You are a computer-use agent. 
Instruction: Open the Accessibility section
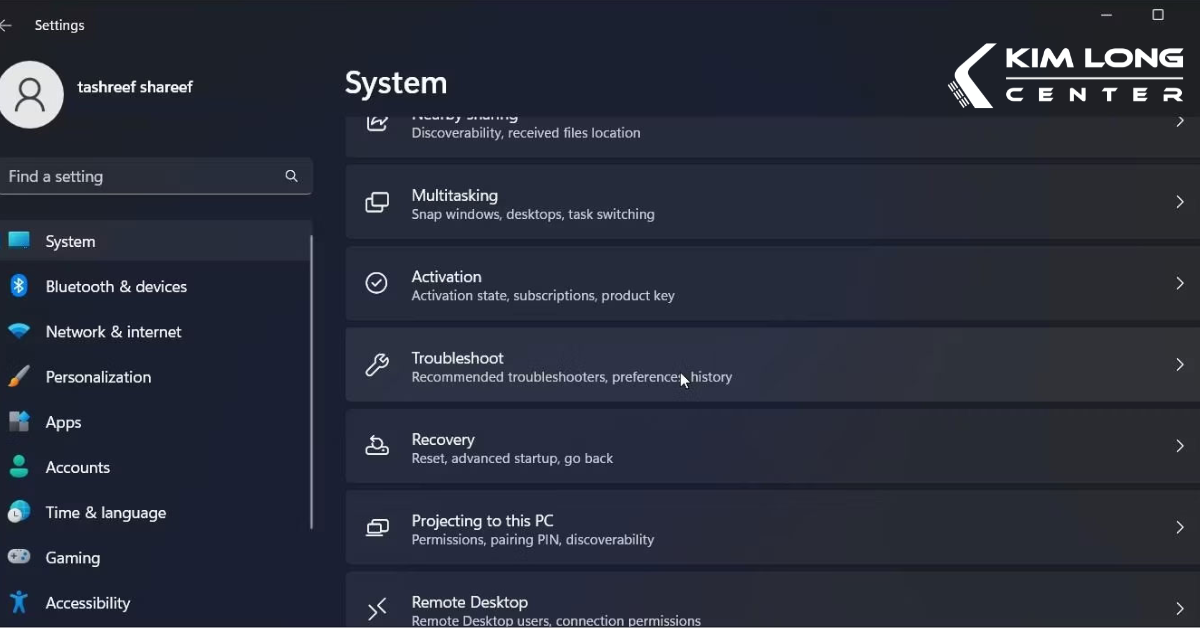point(88,603)
